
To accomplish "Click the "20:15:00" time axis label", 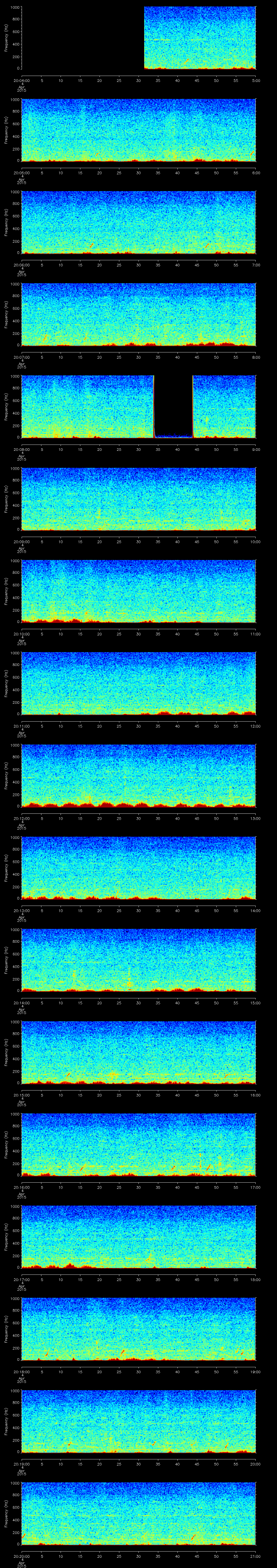I will [x=21, y=1095].
